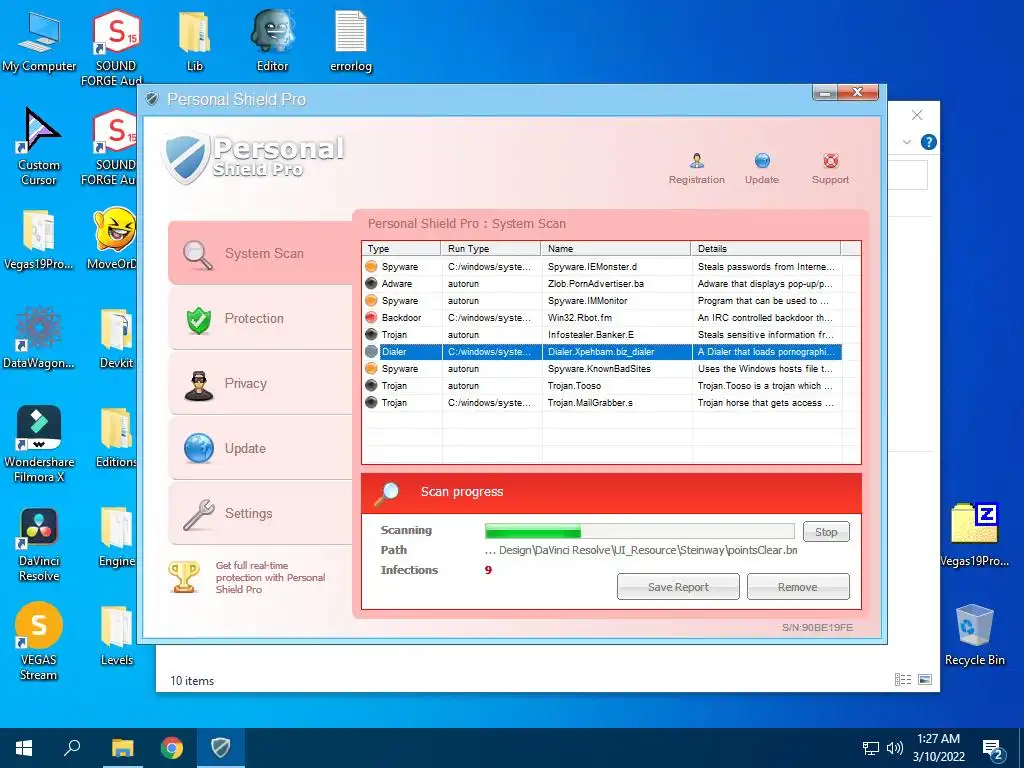The height and width of the screenshot is (768, 1024).
Task: Click the Save Report button
Action: [x=678, y=586]
